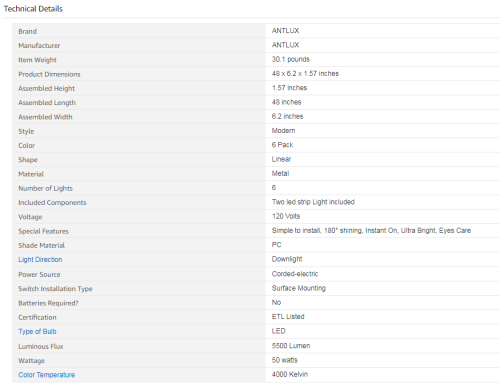The image size is (500, 383).
Task: Select the 'Item Weight' label
Action: [x=37, y=60]
